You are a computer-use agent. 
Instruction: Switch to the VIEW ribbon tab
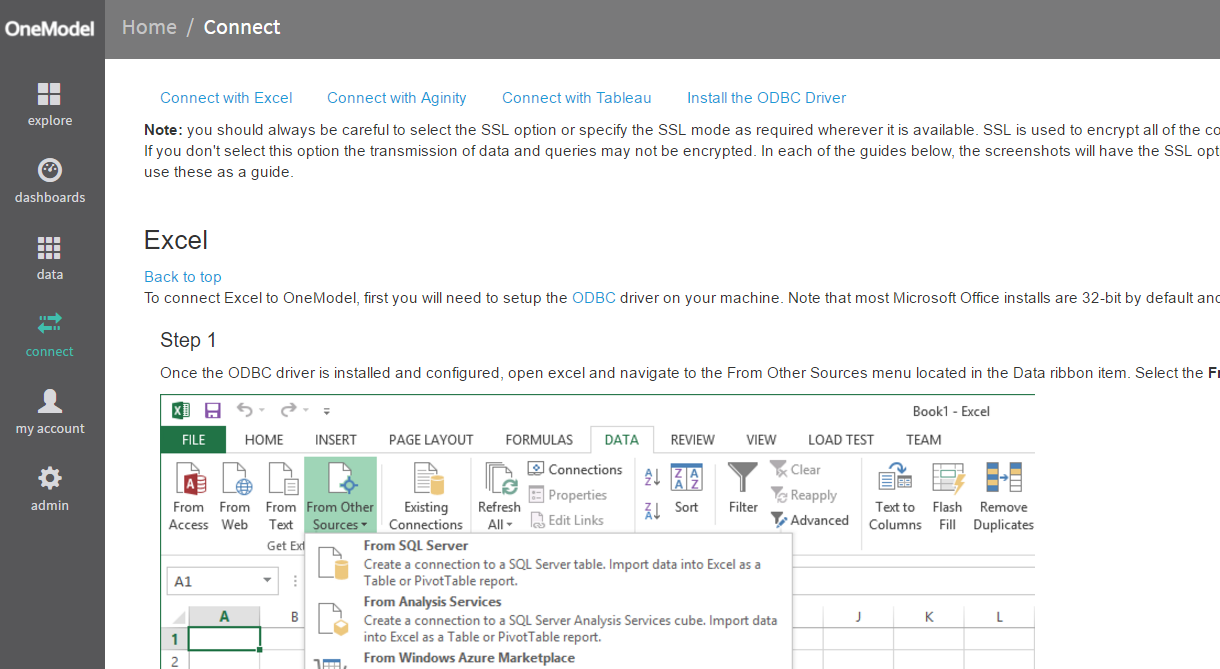point(761,440)
